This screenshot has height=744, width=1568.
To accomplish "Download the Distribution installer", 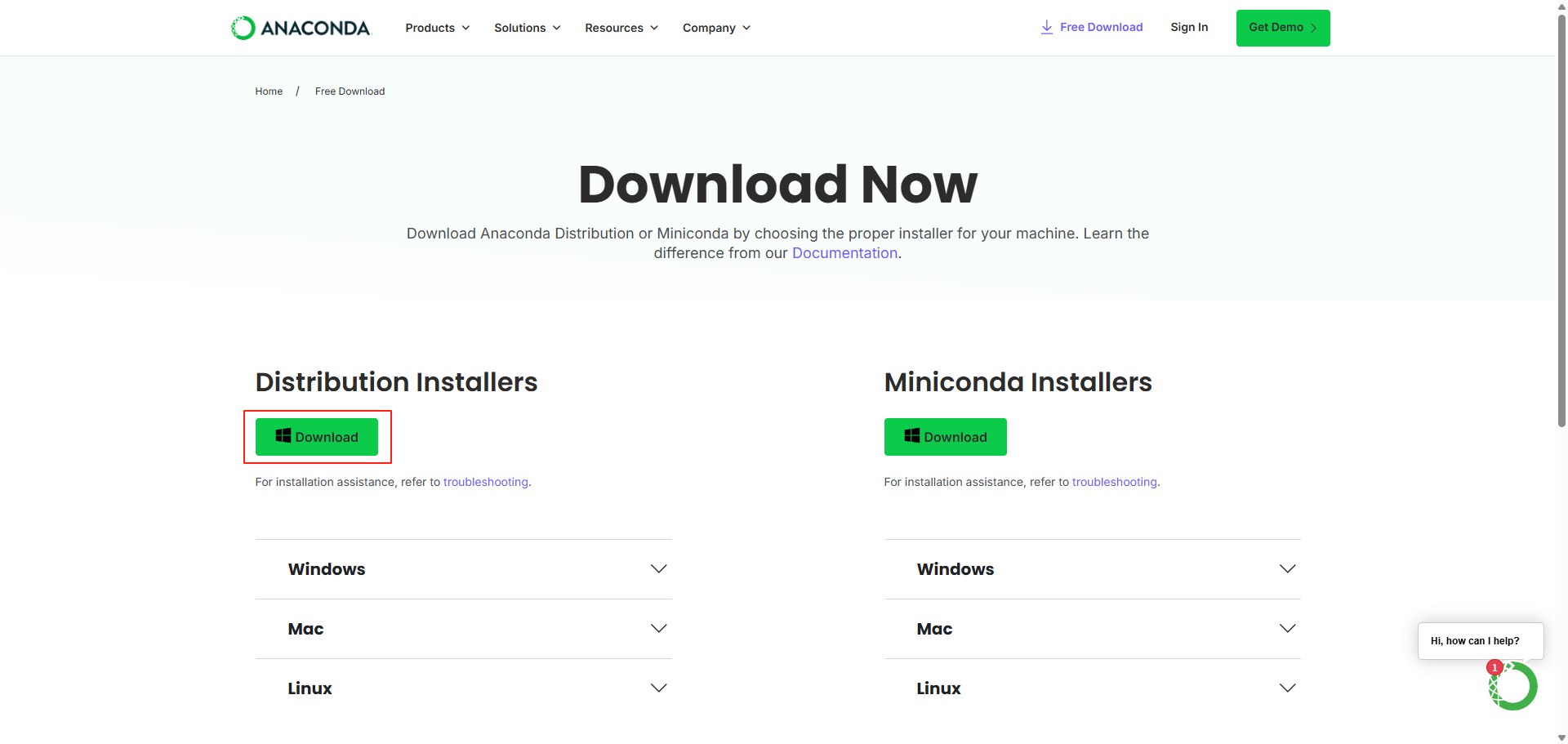I will click(x=317, y=437).
